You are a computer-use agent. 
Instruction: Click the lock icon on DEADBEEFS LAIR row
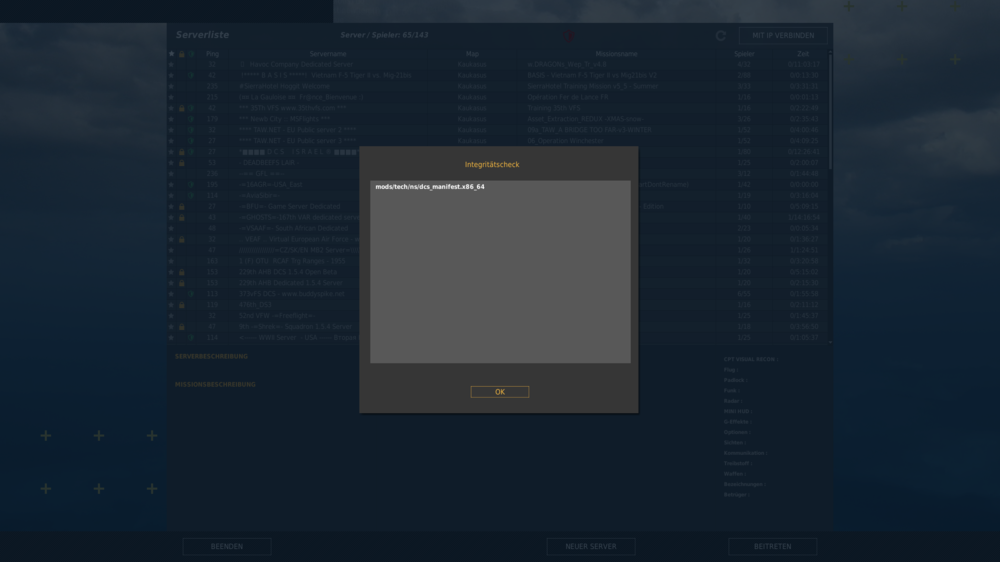pos(182,163)
